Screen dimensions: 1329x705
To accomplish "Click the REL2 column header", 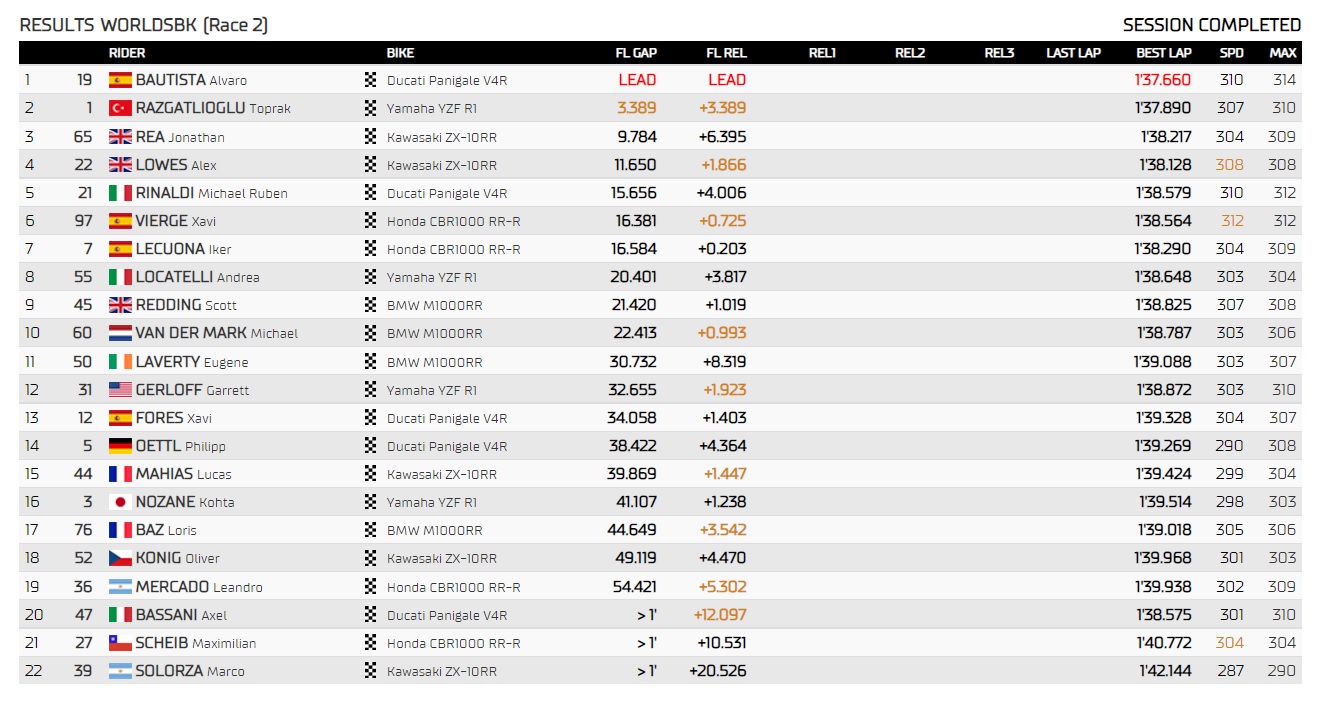I will (x=910, y=53).
